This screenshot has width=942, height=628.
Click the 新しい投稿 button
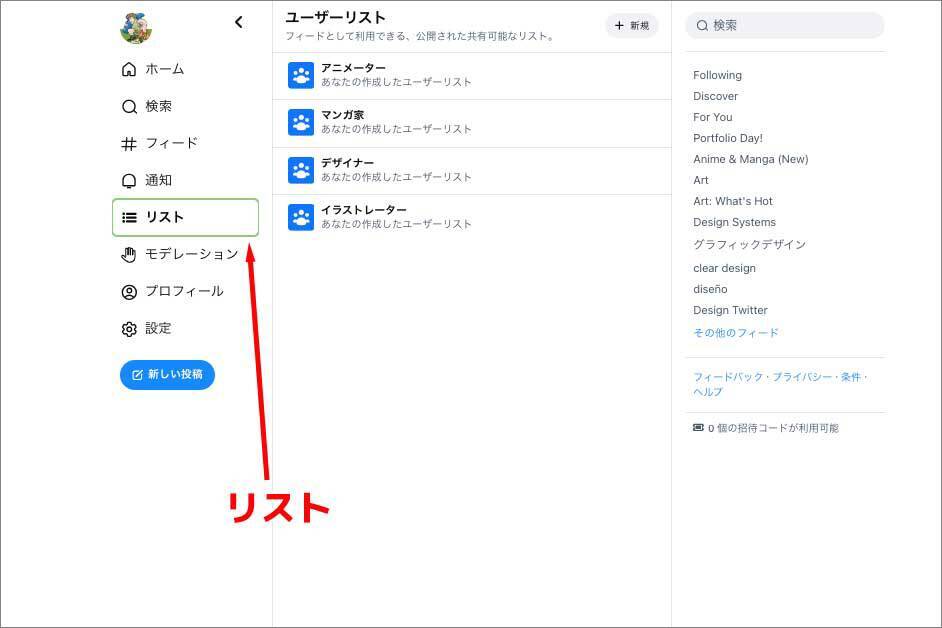167,375
